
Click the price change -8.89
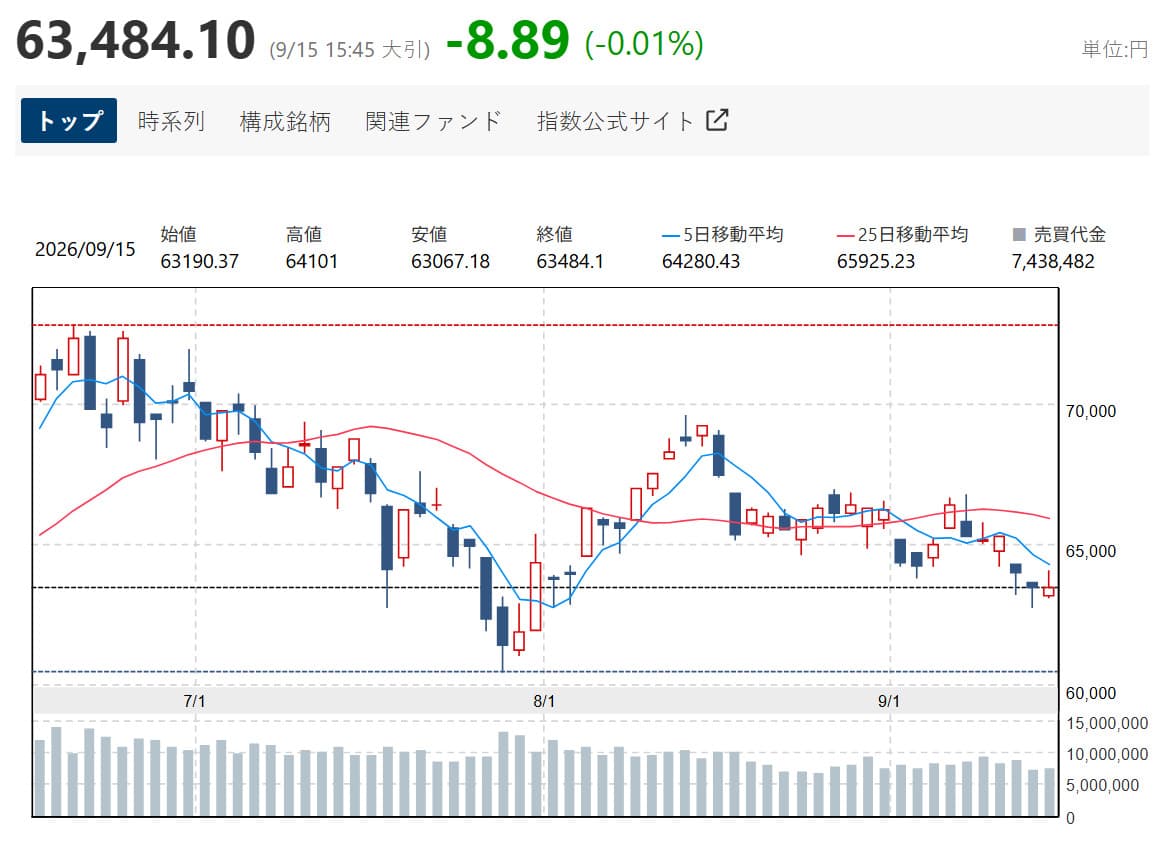point(508,40)
